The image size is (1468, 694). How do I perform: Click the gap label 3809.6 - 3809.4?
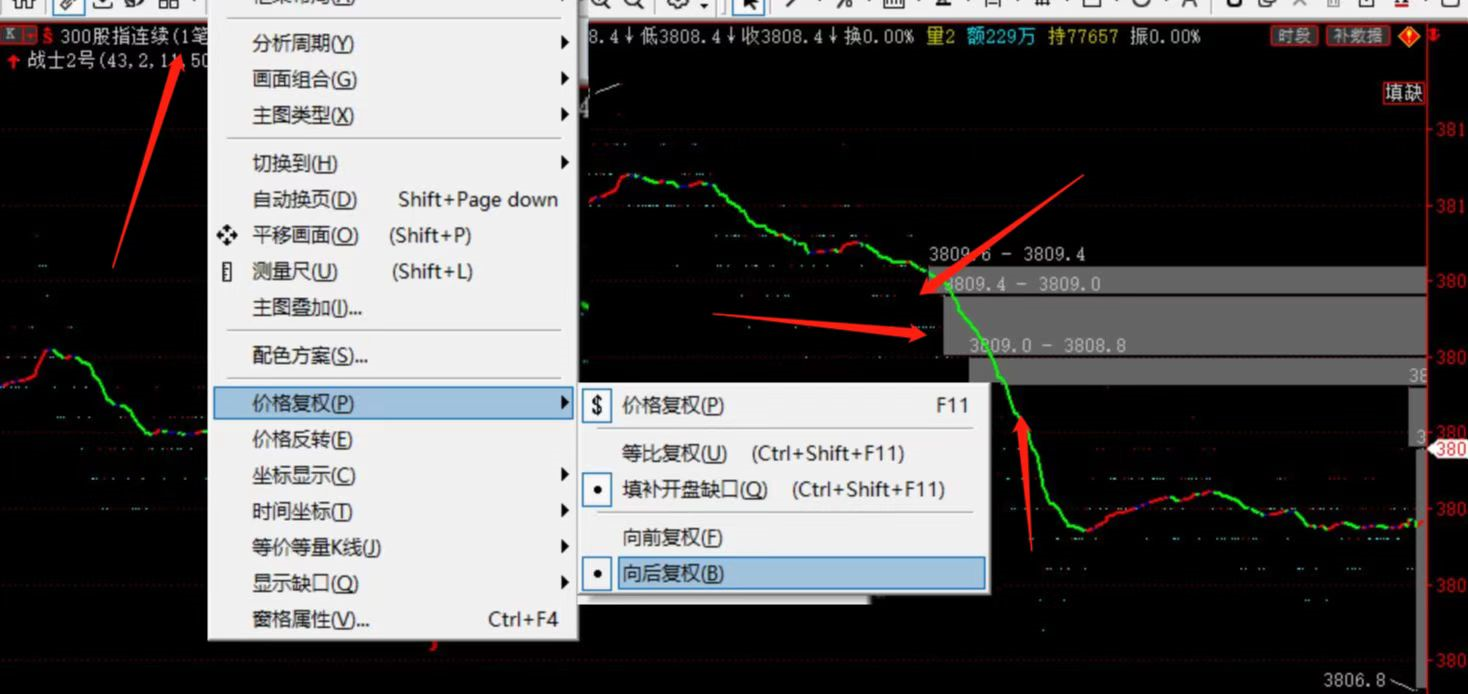pyautogui.click(x=1006, y=255)
